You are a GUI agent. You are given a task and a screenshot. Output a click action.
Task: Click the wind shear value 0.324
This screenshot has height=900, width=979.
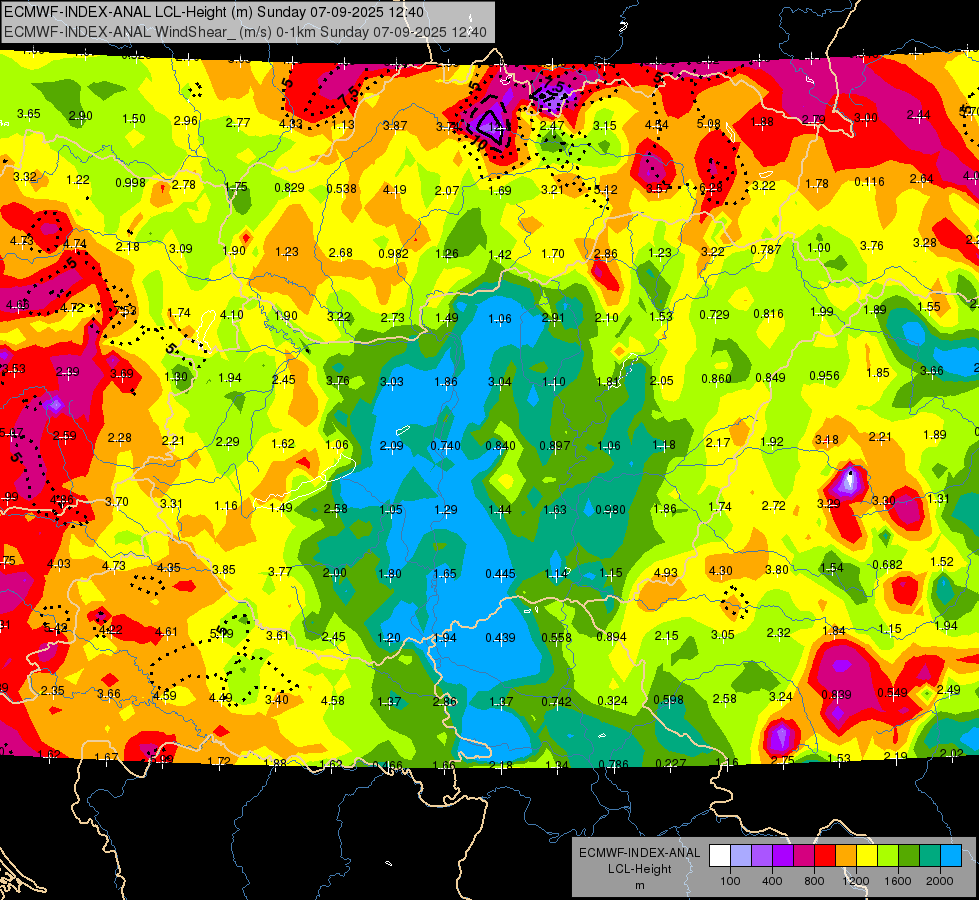[612, 701]
